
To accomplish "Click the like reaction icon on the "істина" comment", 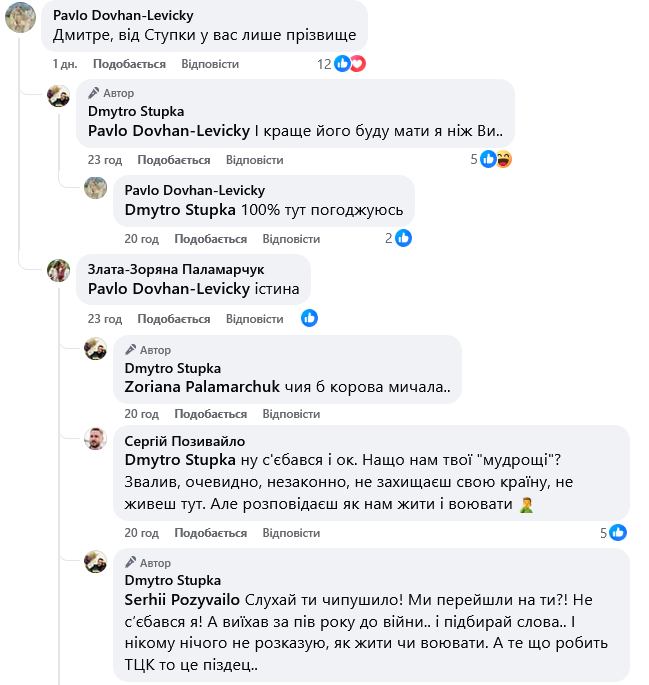I will (x=309, y=318).
